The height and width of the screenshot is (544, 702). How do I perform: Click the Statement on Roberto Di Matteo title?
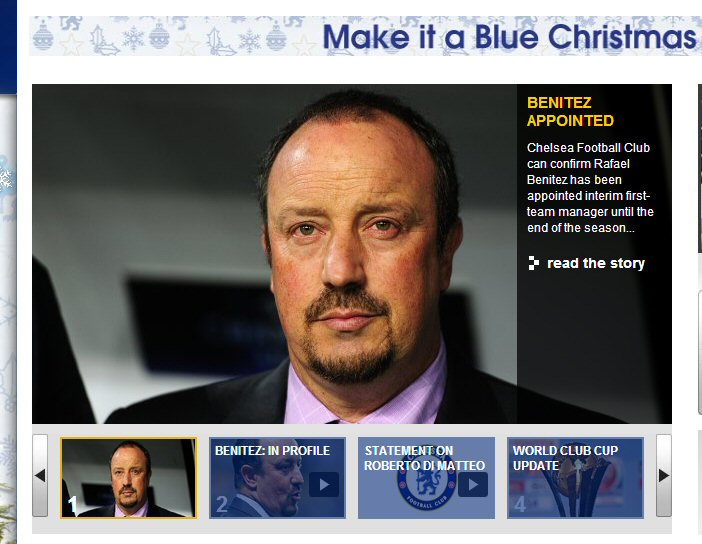click(424, 458)
